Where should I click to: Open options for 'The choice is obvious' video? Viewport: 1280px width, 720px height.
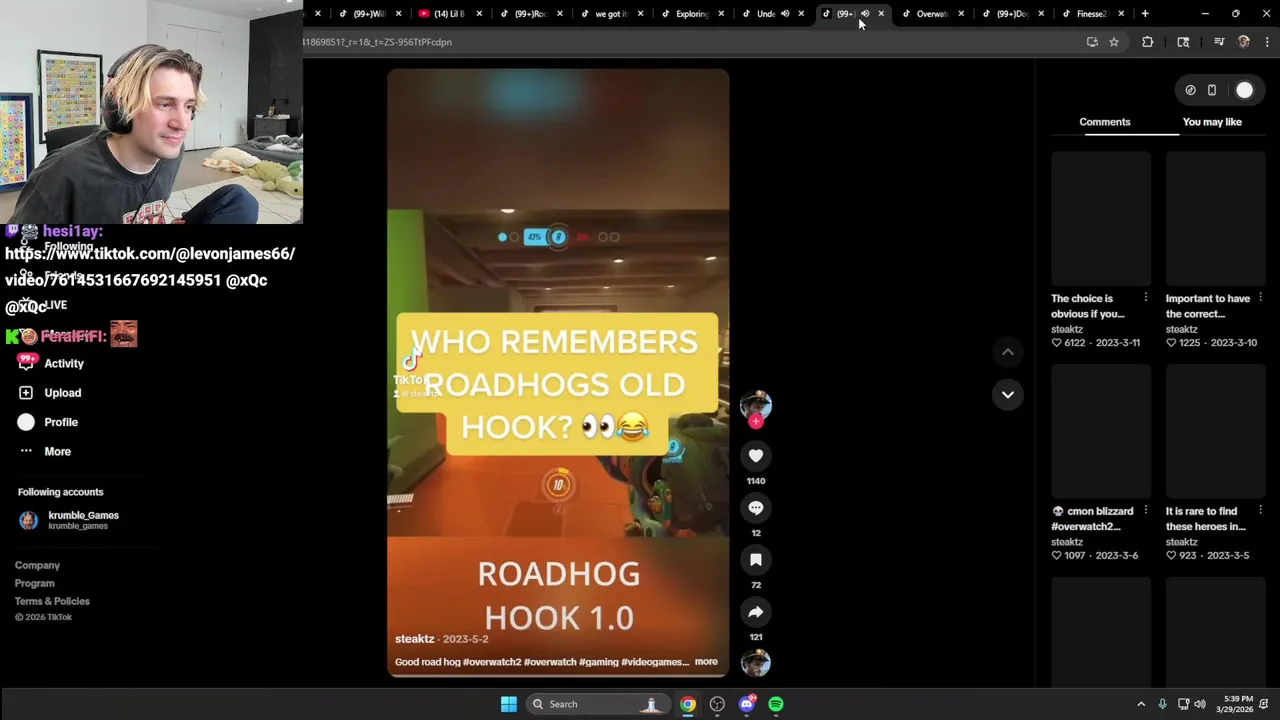(1146, 298)
